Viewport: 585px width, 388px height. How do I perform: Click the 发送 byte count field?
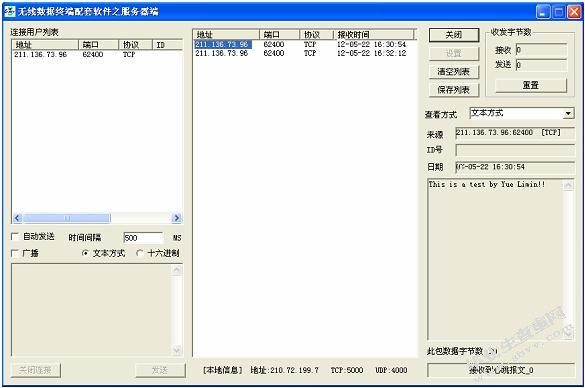tap(541, 65)
